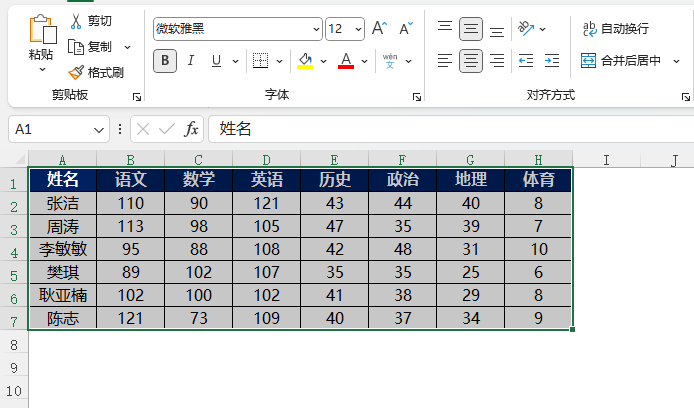Click the Insert Function fx icon

point(191,129)
